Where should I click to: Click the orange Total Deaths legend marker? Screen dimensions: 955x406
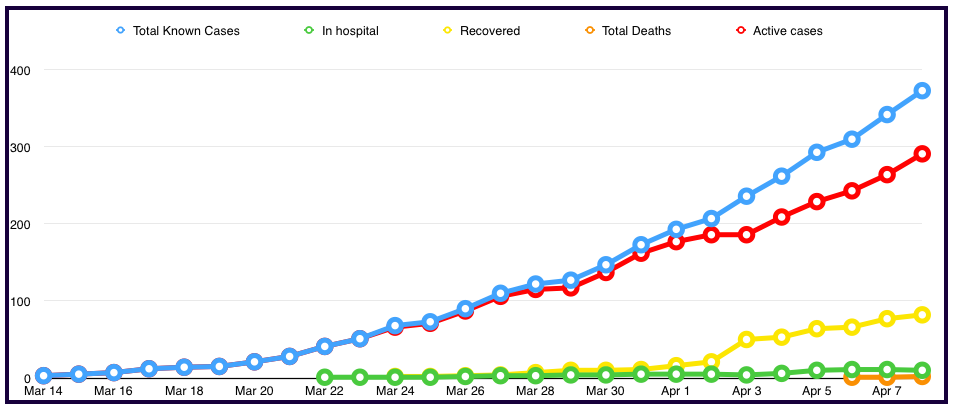point(590,31)
